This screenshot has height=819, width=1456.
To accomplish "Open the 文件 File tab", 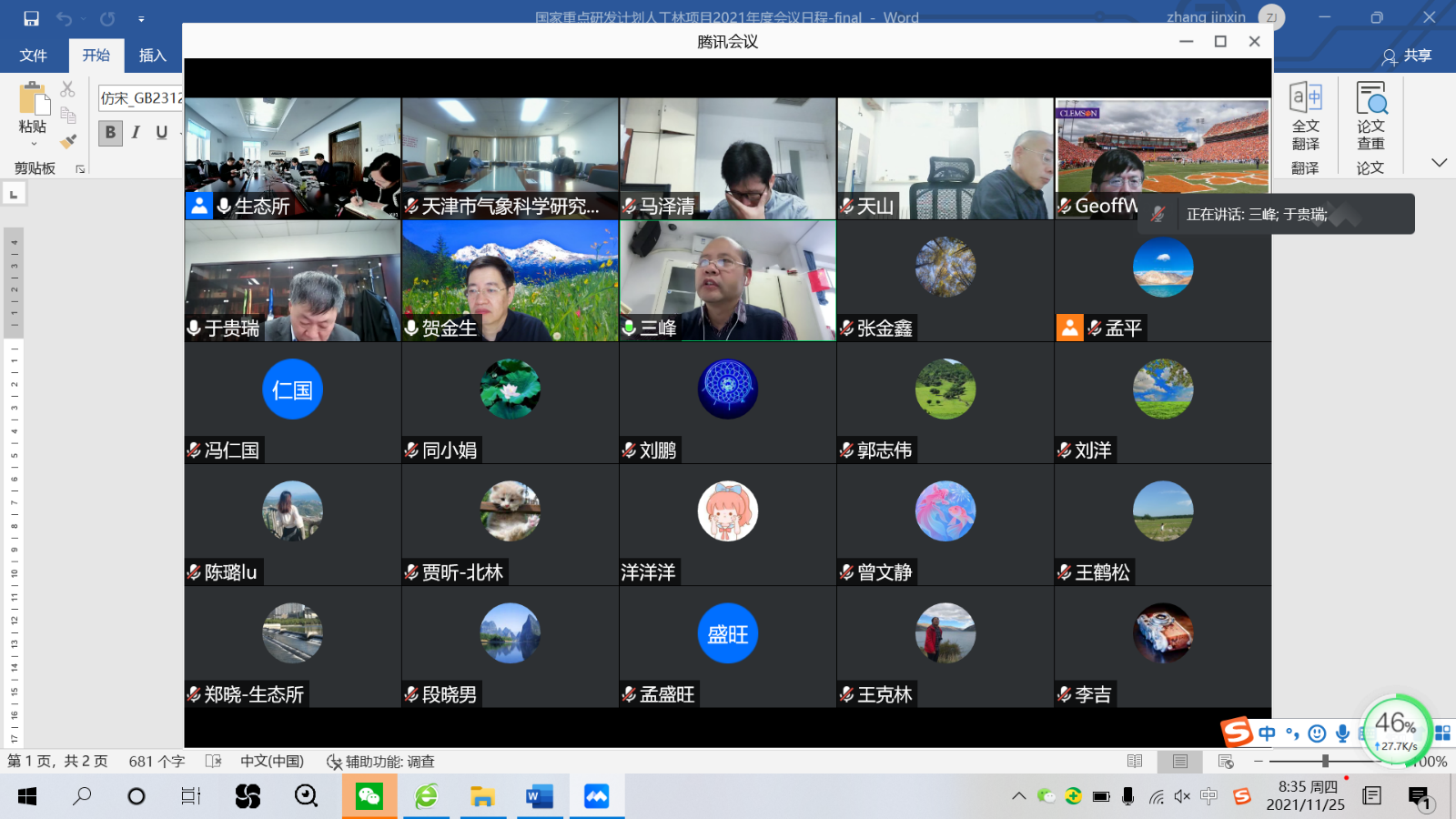I will (34, 56).
